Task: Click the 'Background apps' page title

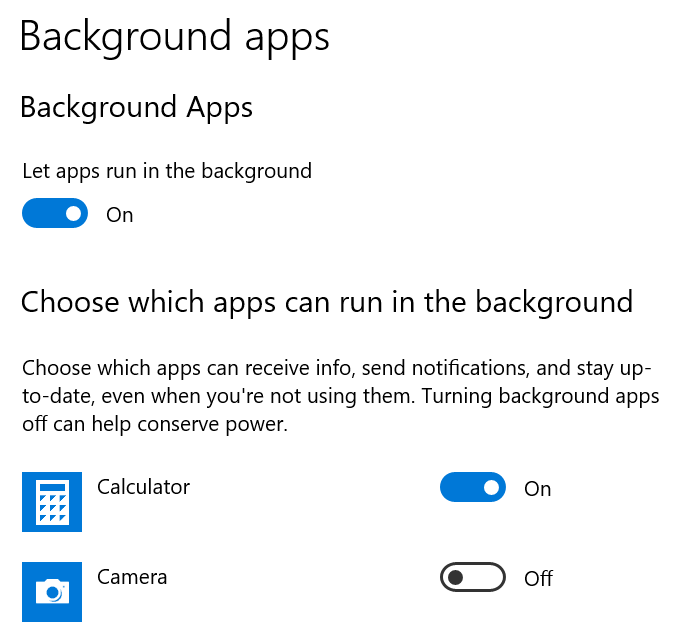Action: pos(175,38)
